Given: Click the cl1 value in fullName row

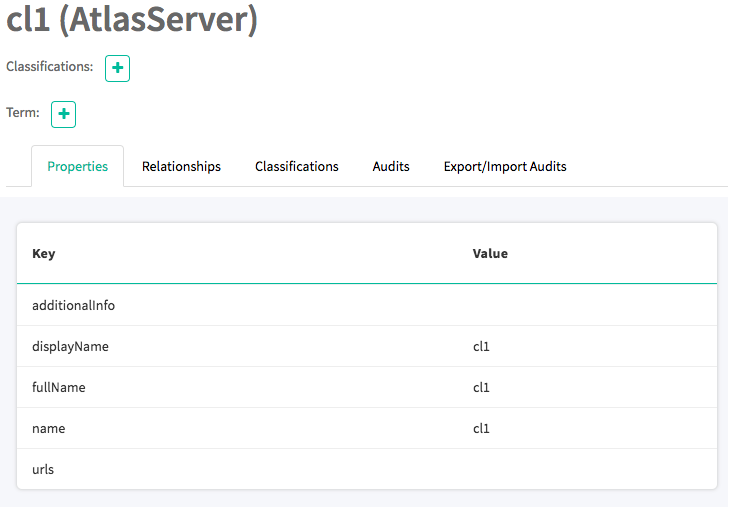Looking at the screenshot, I should (481, 387).
